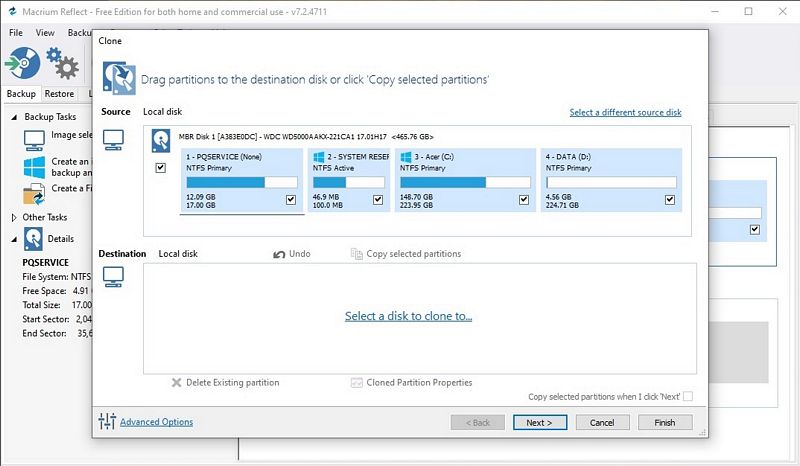Uncheck the DATA (D:) partition checkbox

(x=670, y=200)
